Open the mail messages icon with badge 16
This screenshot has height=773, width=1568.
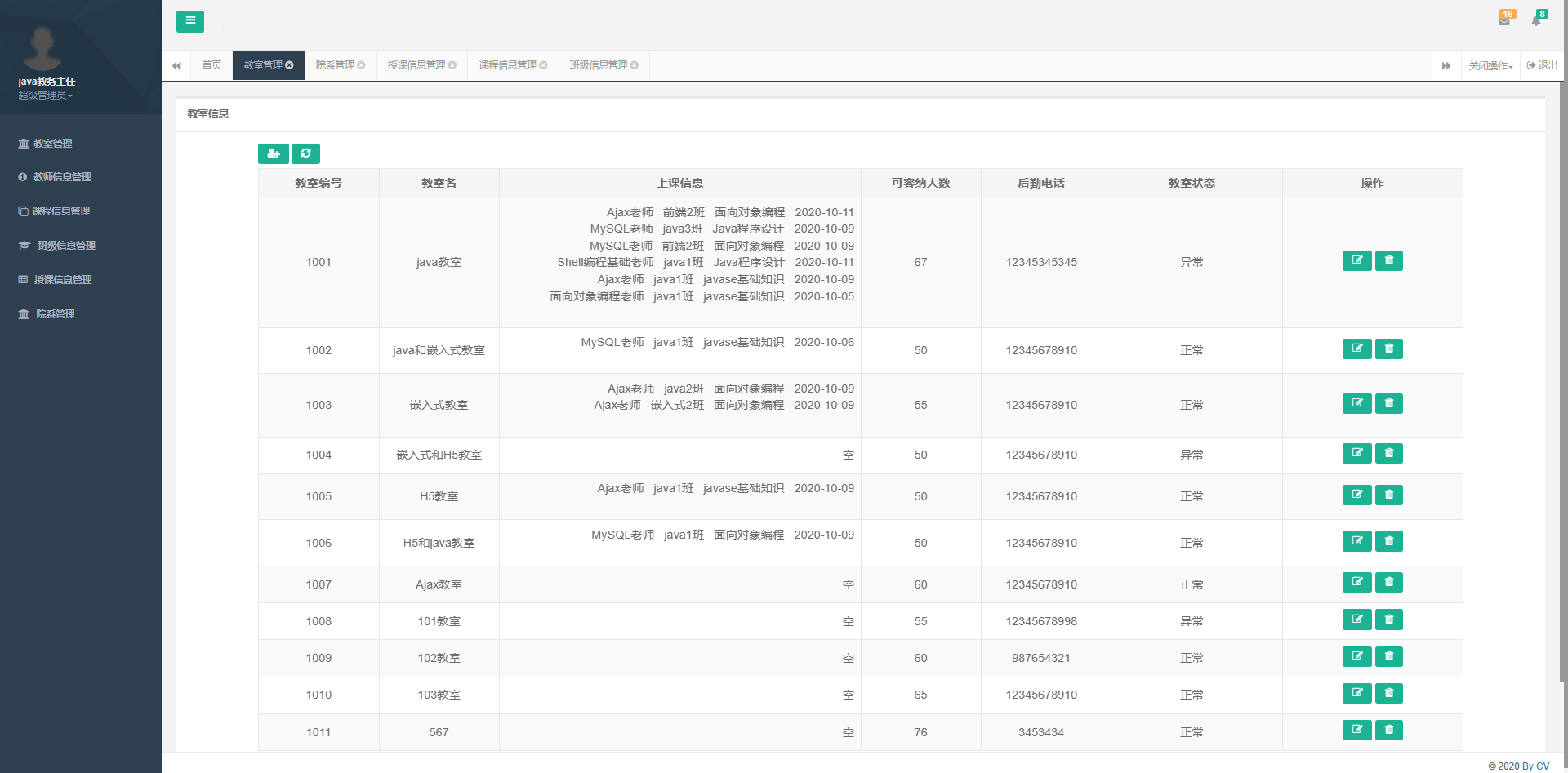pos(1504,20)
